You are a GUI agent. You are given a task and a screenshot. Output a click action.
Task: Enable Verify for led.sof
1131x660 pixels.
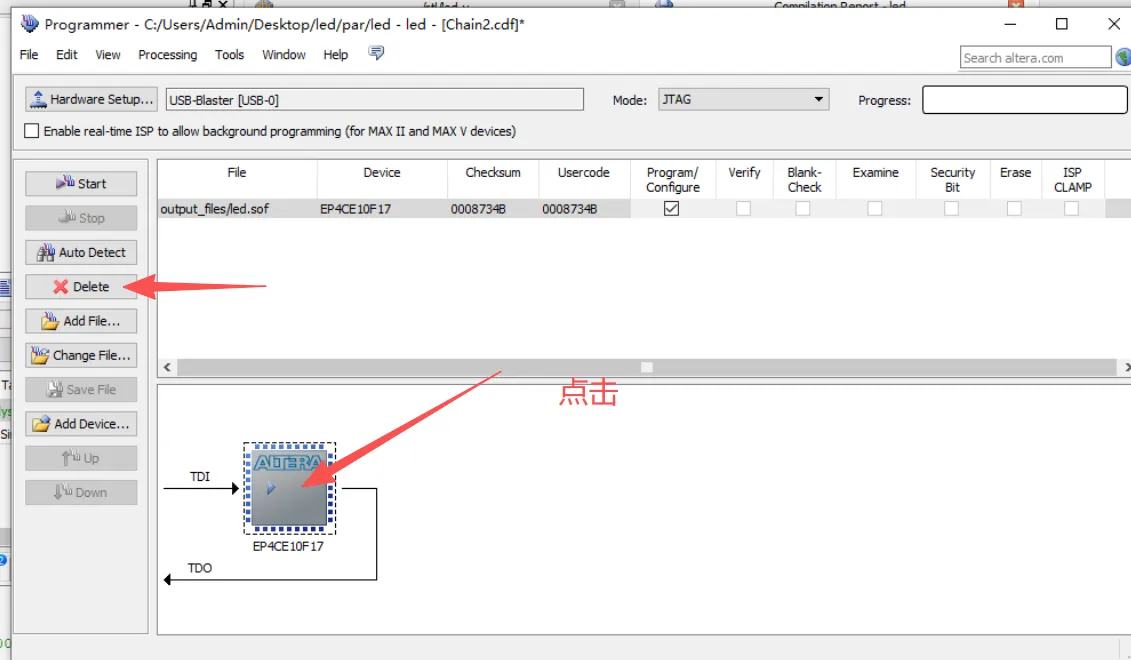click(744, 208)
